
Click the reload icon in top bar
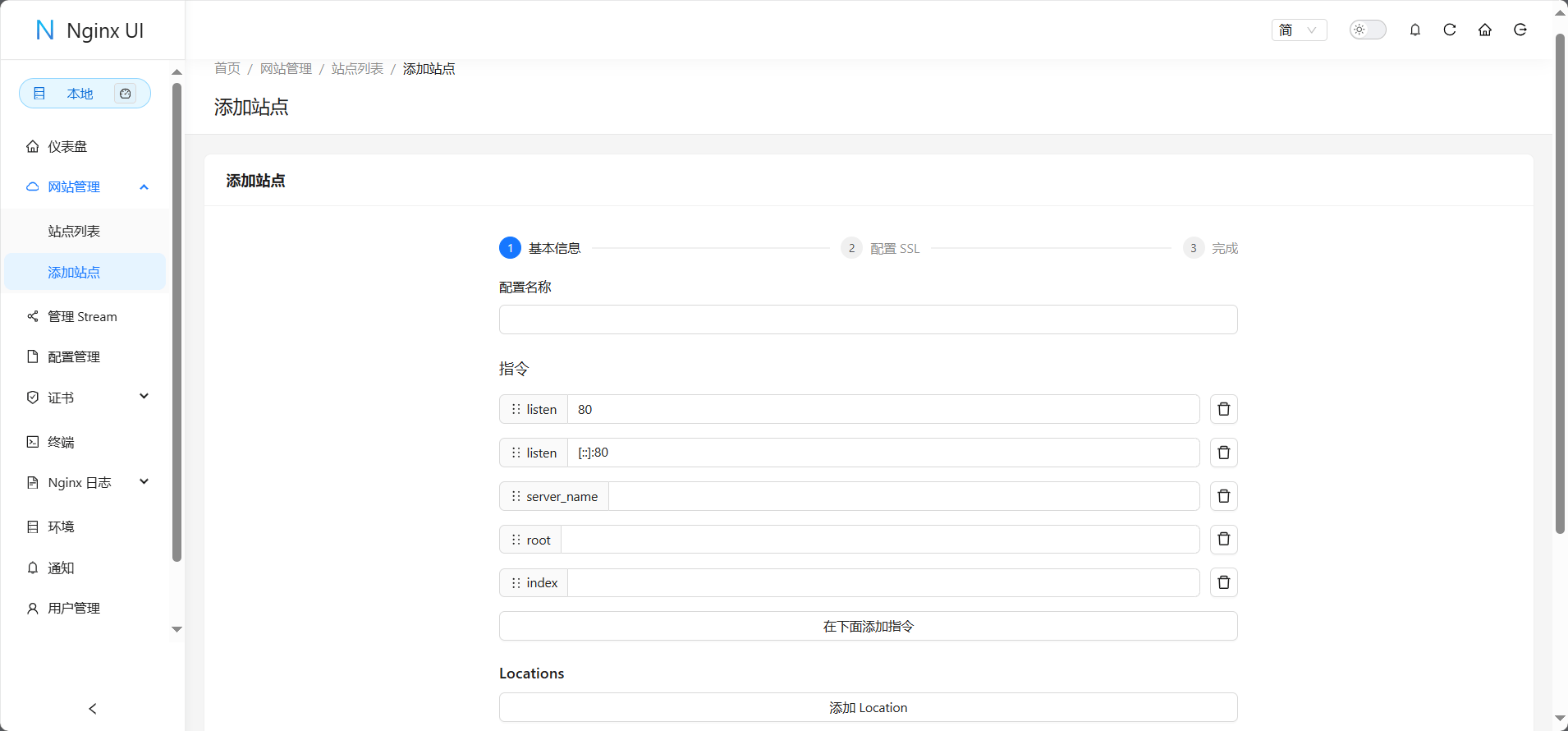click(1450, 30)
